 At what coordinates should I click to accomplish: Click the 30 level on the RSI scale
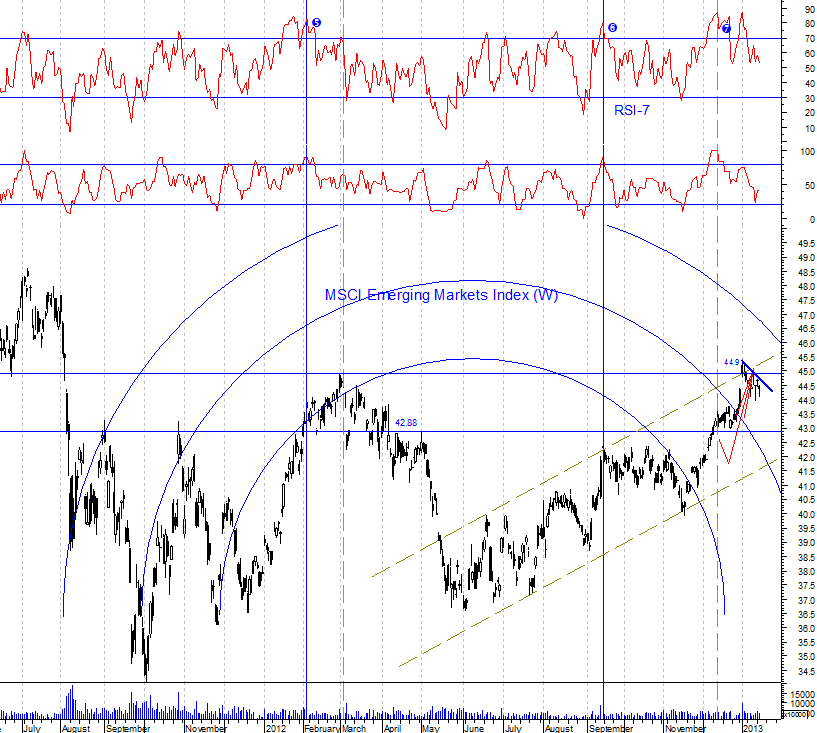point(810,98)
